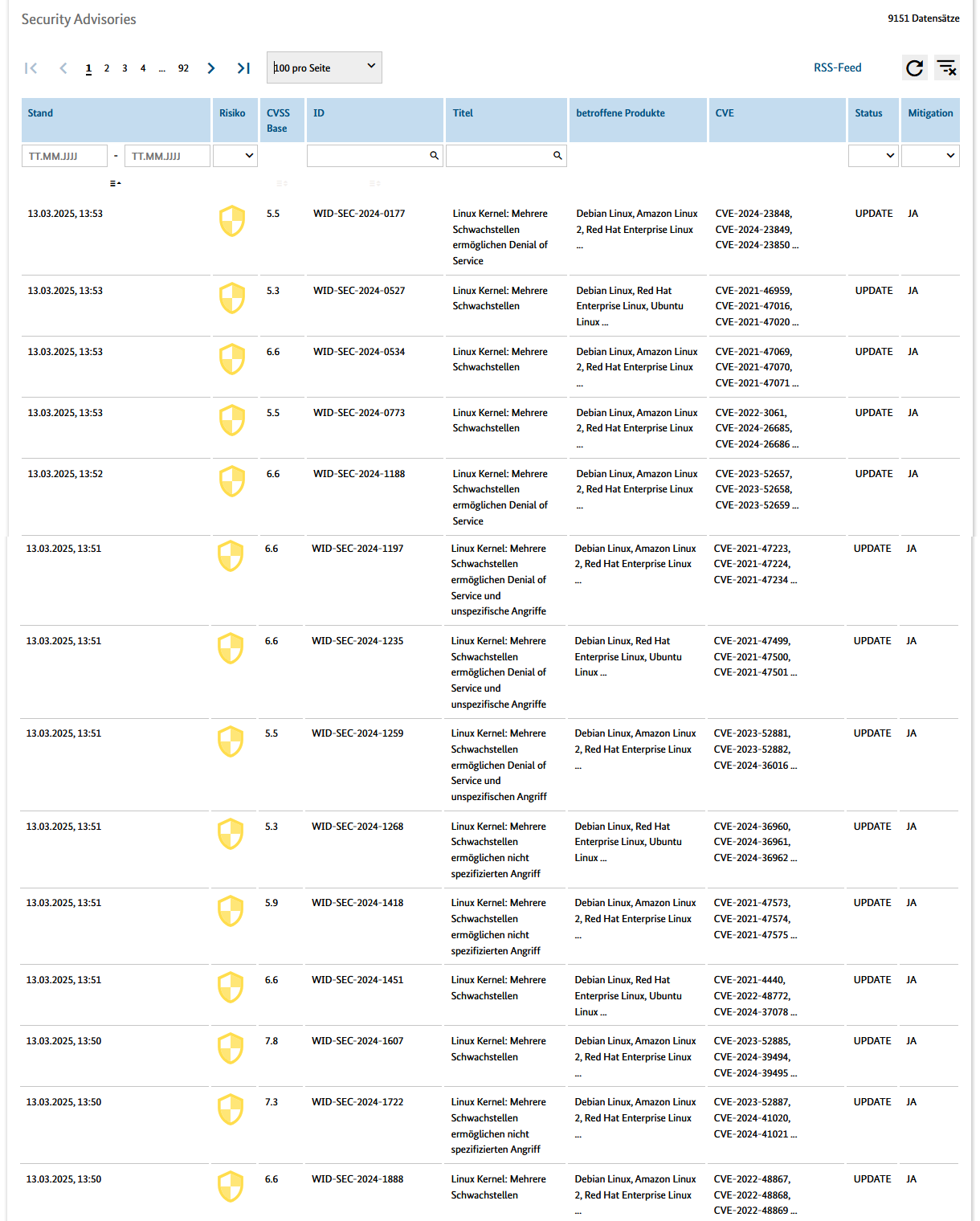Image resolution: width=980 pixels, height=1221 pixels.
Task: Click shield risk icon for WID-SEC-2024-1888
Action: pyautogui.click(x=231, y=1186)
